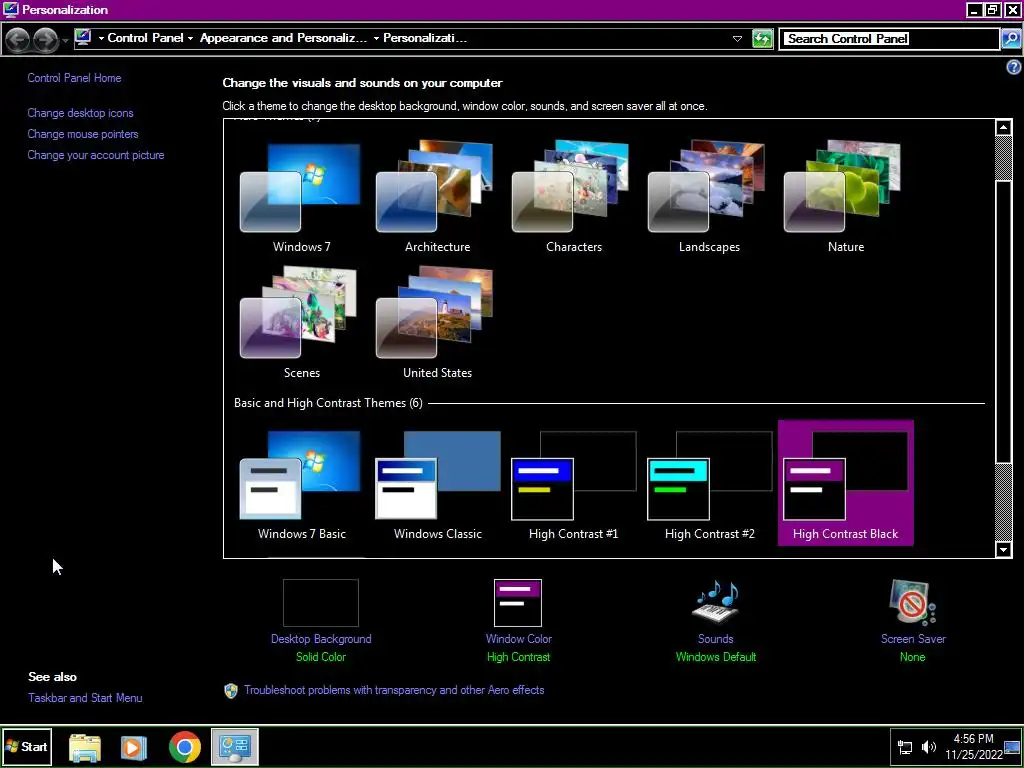Open the Sounds settings icon

pos(716,601)
